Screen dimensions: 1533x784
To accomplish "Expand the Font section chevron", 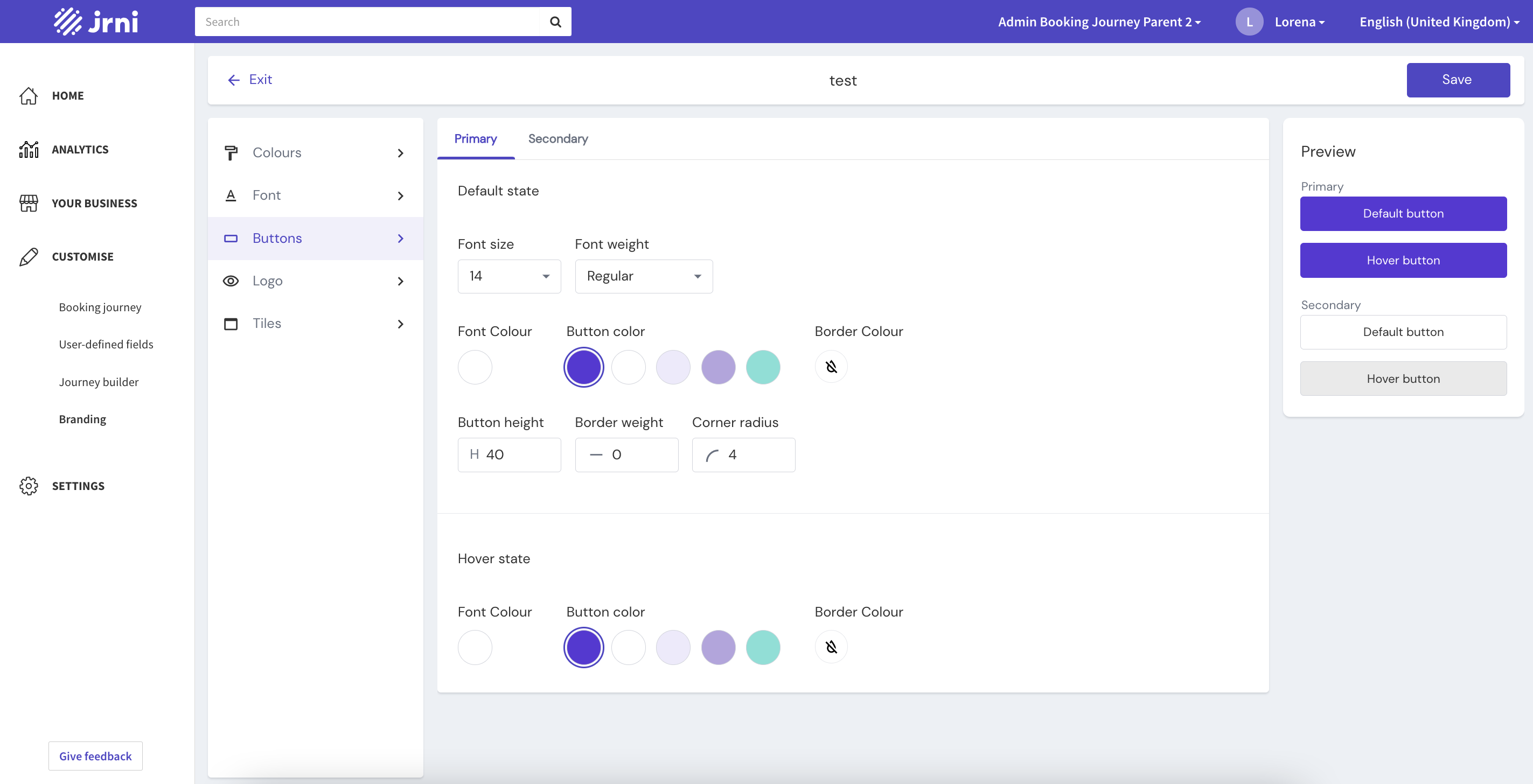I will [401, 195].
